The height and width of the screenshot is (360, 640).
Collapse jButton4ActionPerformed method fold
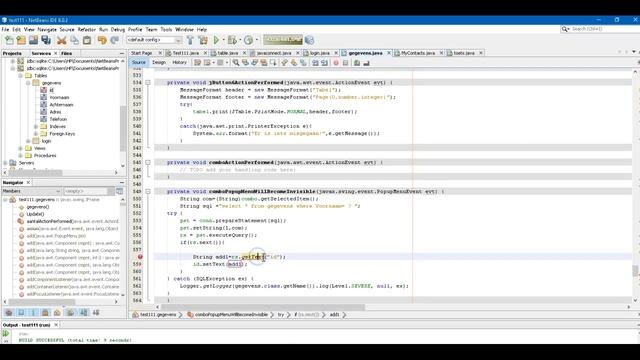[148, 82]
